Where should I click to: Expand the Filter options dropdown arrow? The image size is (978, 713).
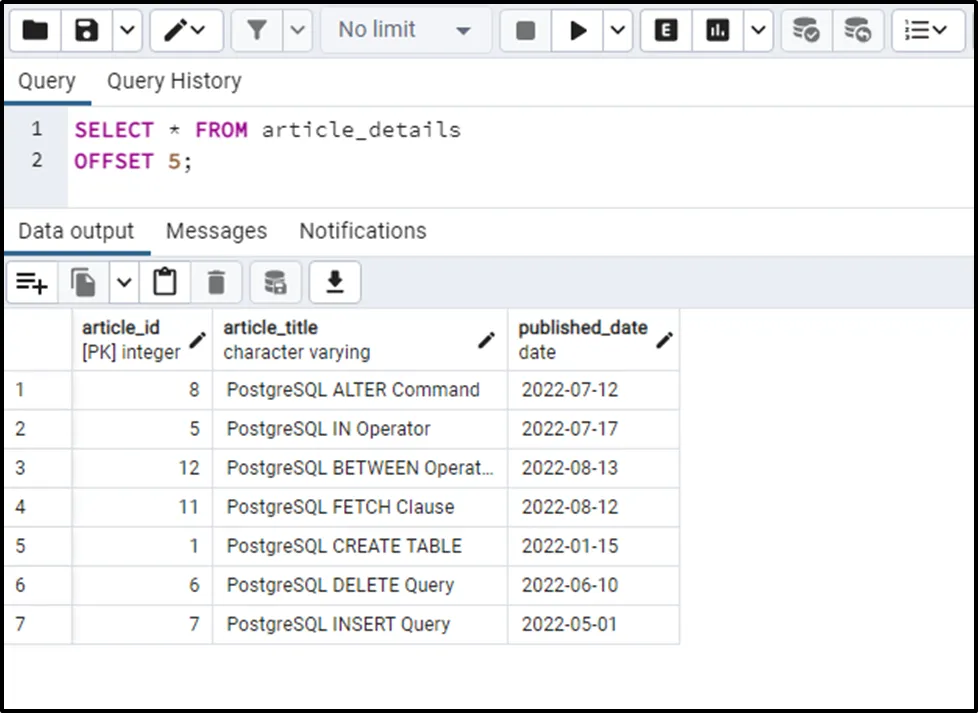tap(297, 31)
